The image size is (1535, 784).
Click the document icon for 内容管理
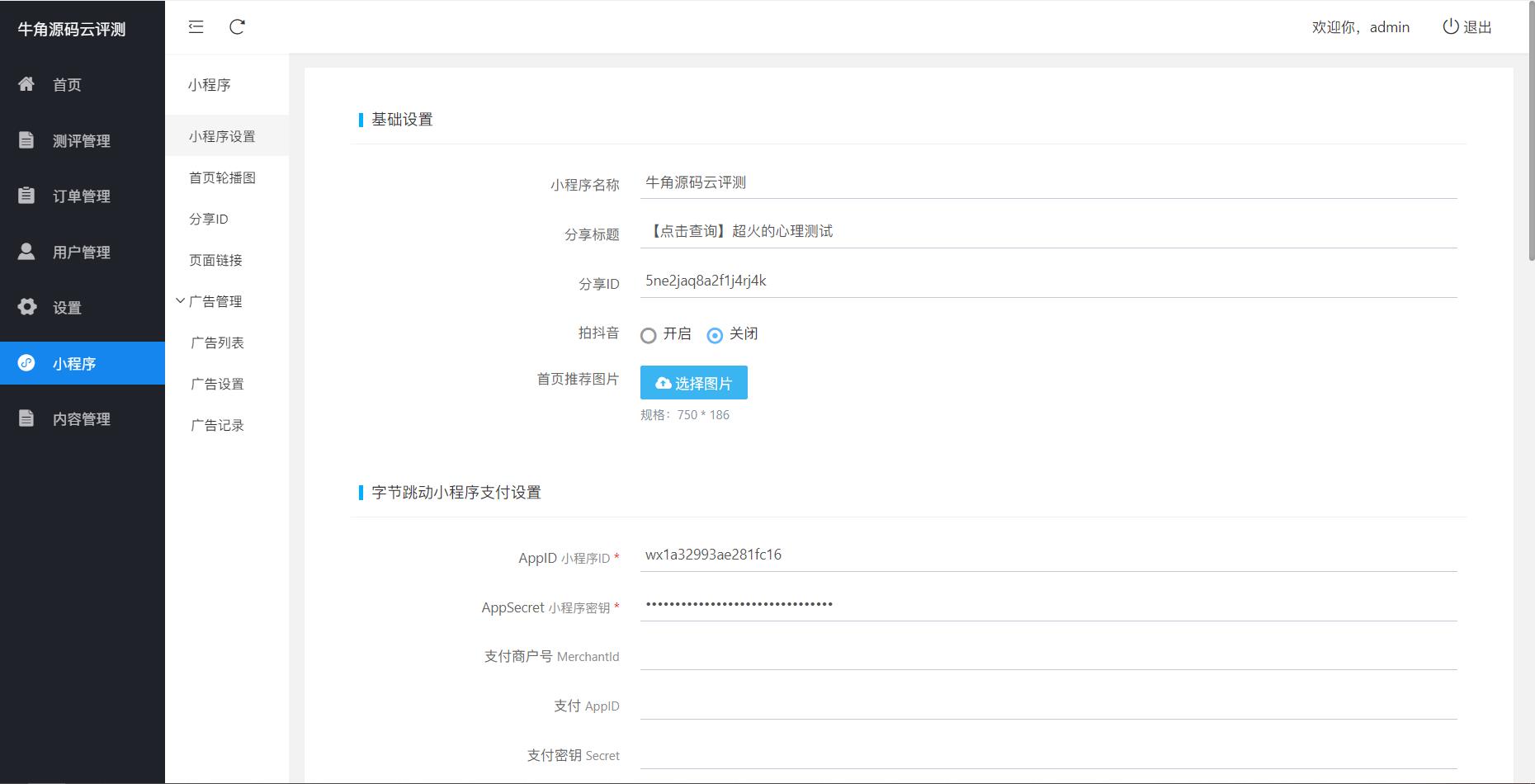point(26,418)
